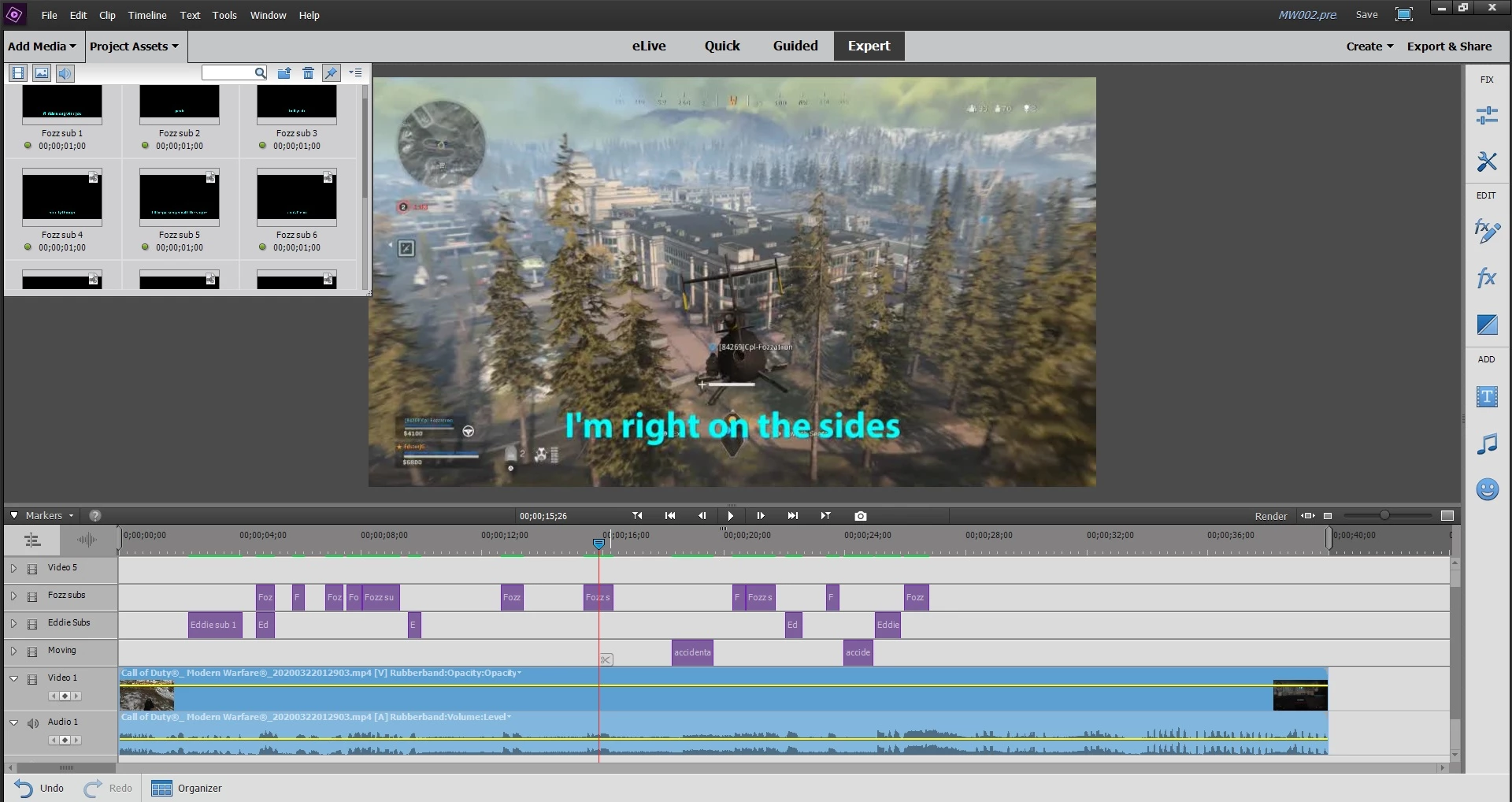
Task: Step back one frame
Action: pyautogui.click(x=702, y=516)
